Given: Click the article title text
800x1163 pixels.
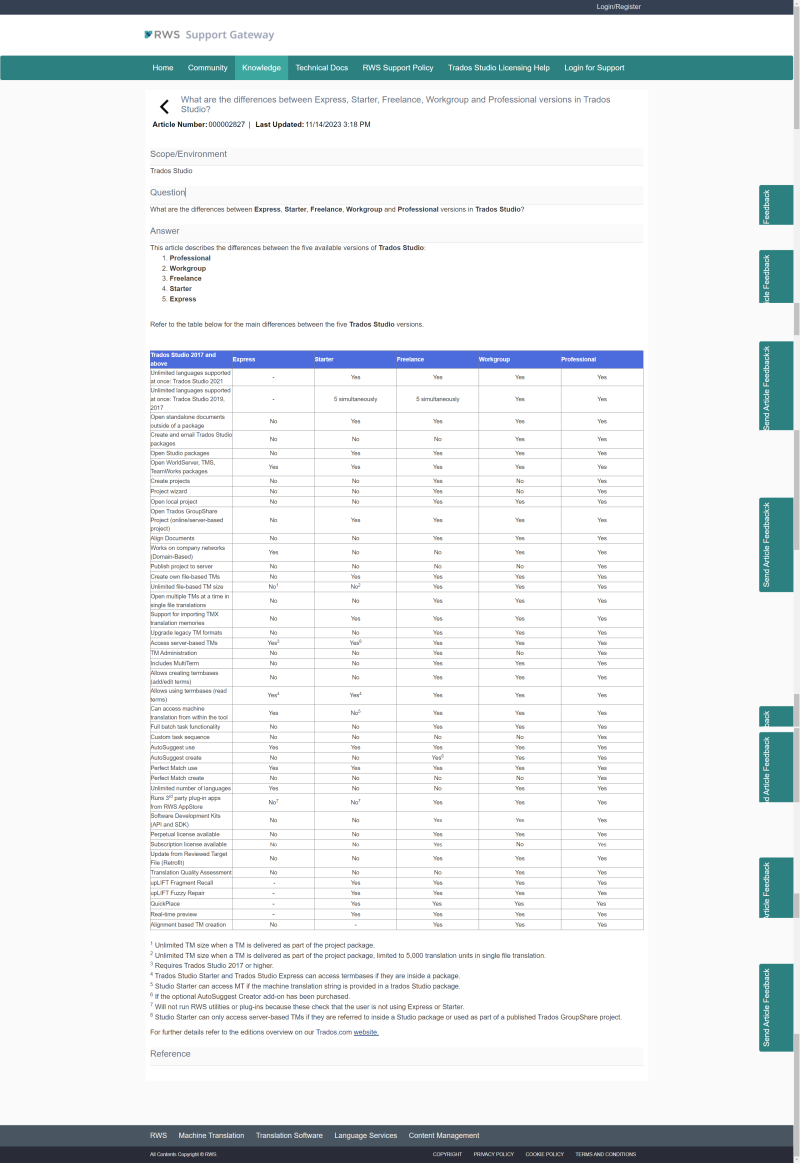Looking at the screenshot, I should click(395, 104).
